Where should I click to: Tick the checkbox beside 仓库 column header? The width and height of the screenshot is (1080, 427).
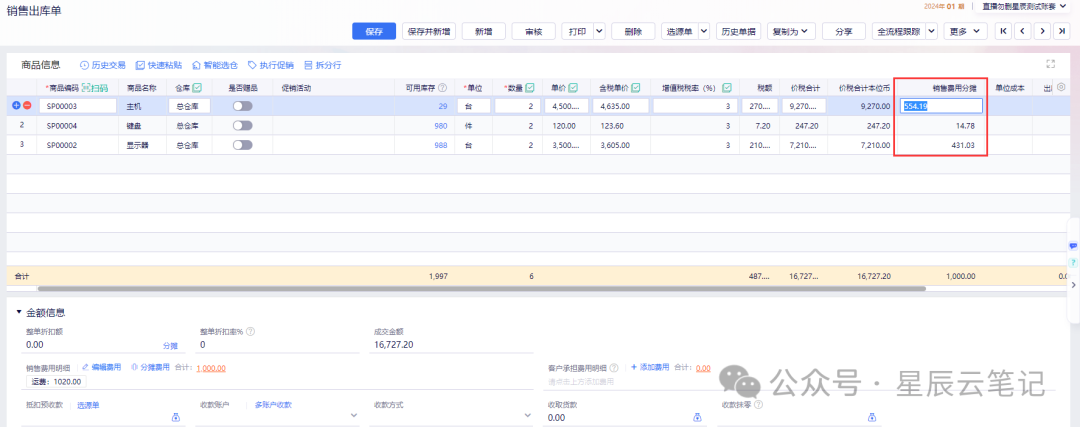197,88
